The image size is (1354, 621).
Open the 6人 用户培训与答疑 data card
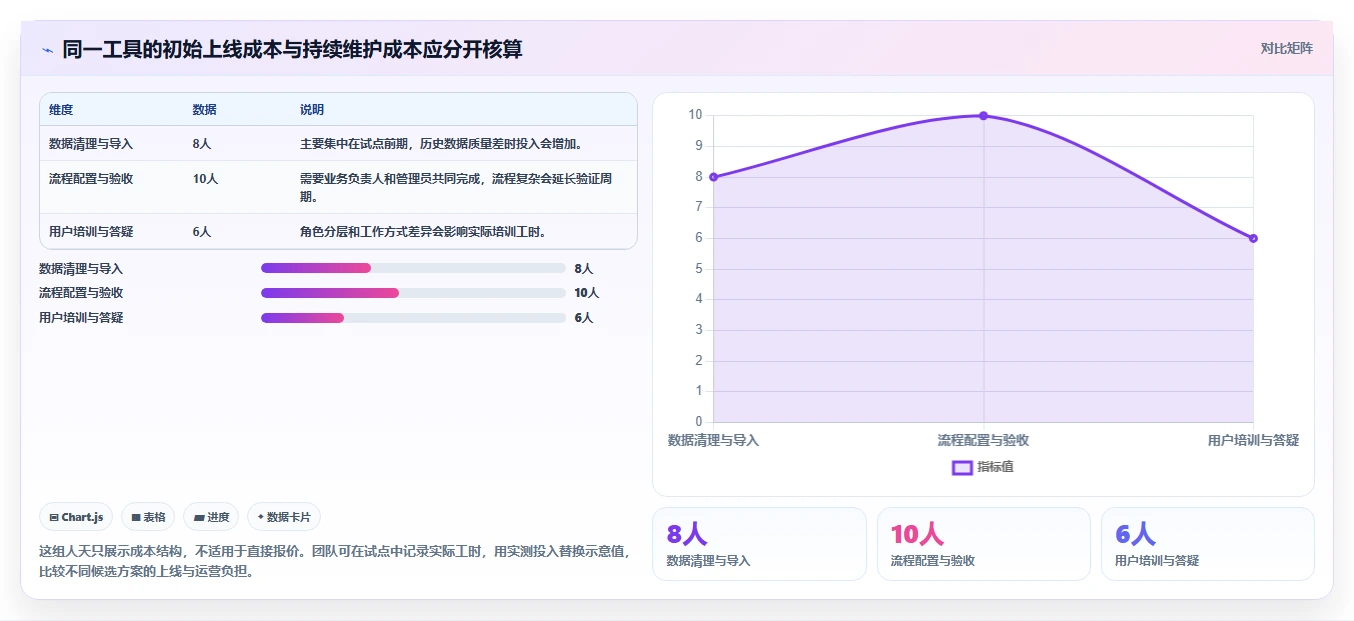[x=1208, y=544]
